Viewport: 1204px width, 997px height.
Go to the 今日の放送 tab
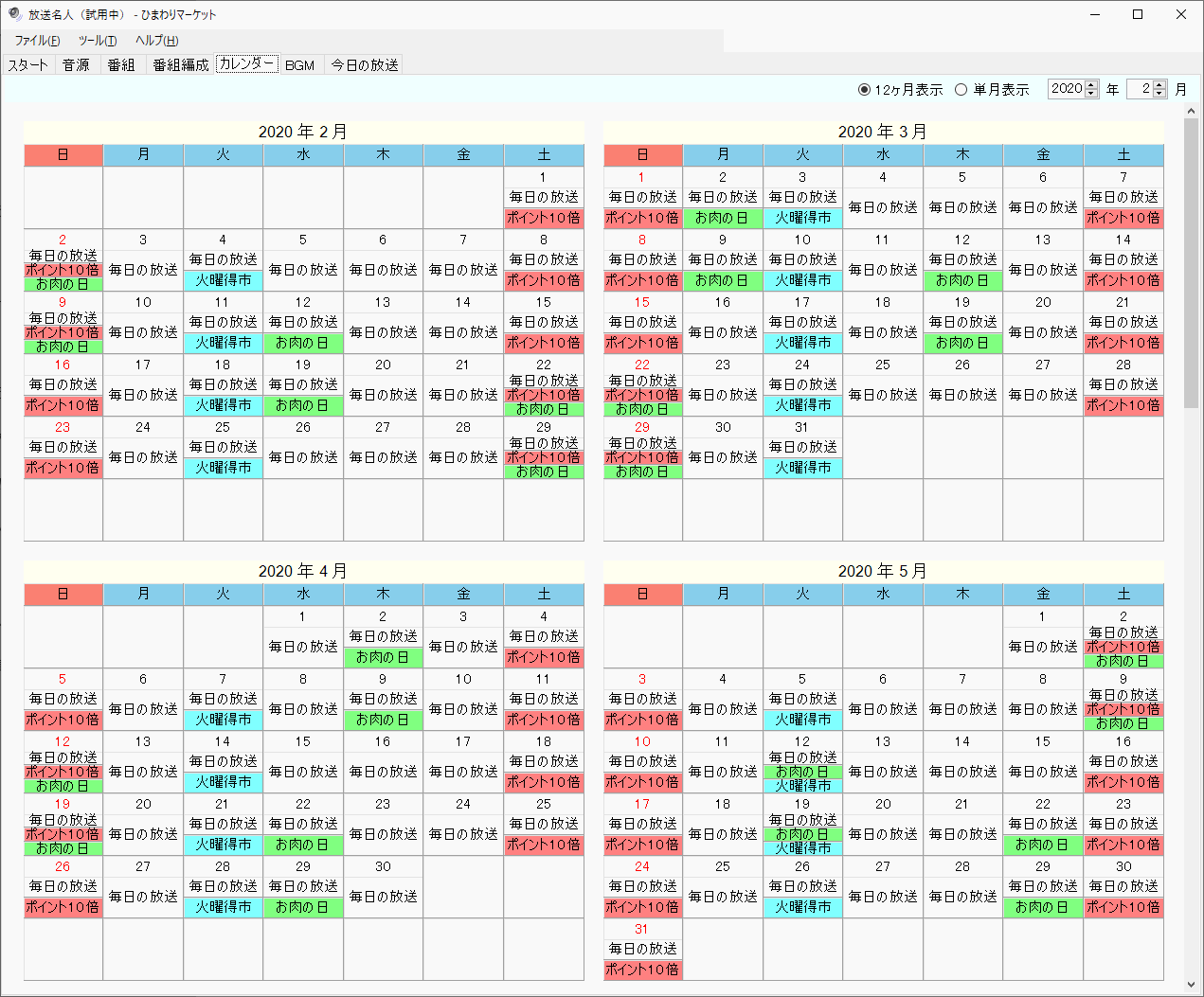pos(364,65)
